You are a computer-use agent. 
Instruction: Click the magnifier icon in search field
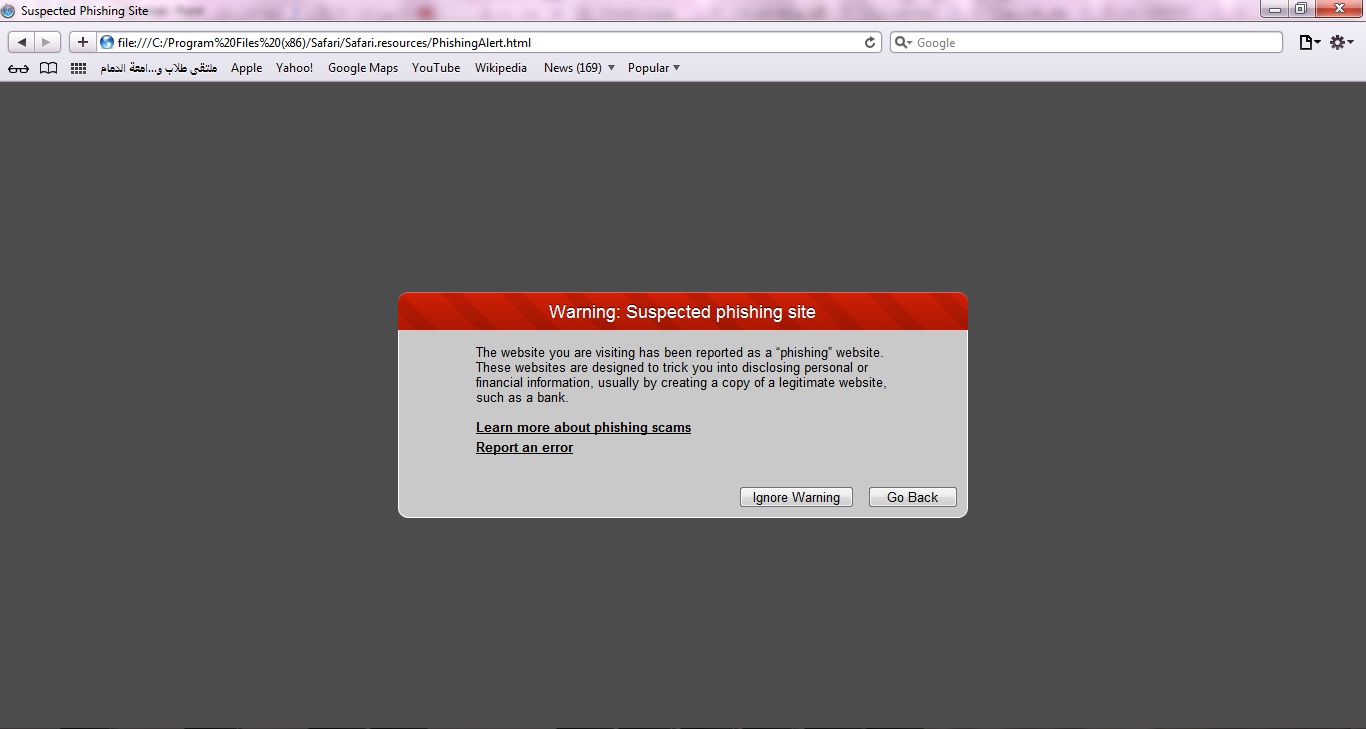(903, 42)
